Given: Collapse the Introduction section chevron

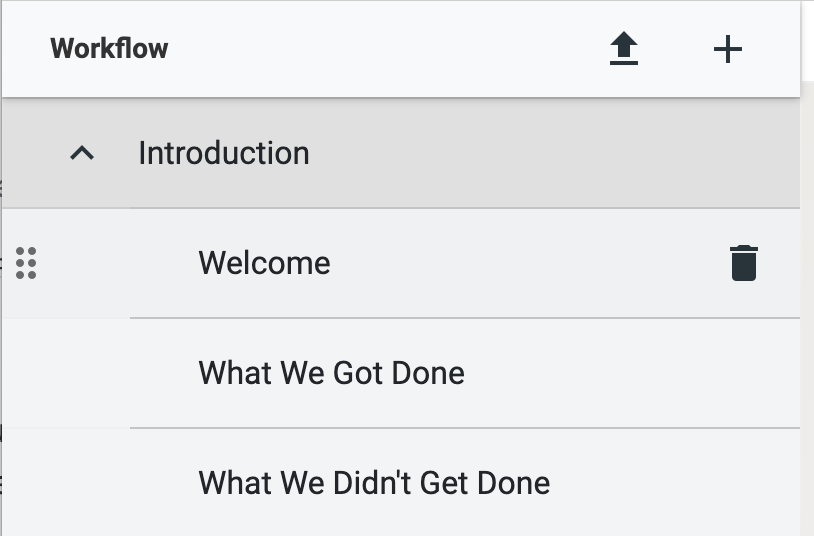Looking at the screenshot, I should 82,154.
